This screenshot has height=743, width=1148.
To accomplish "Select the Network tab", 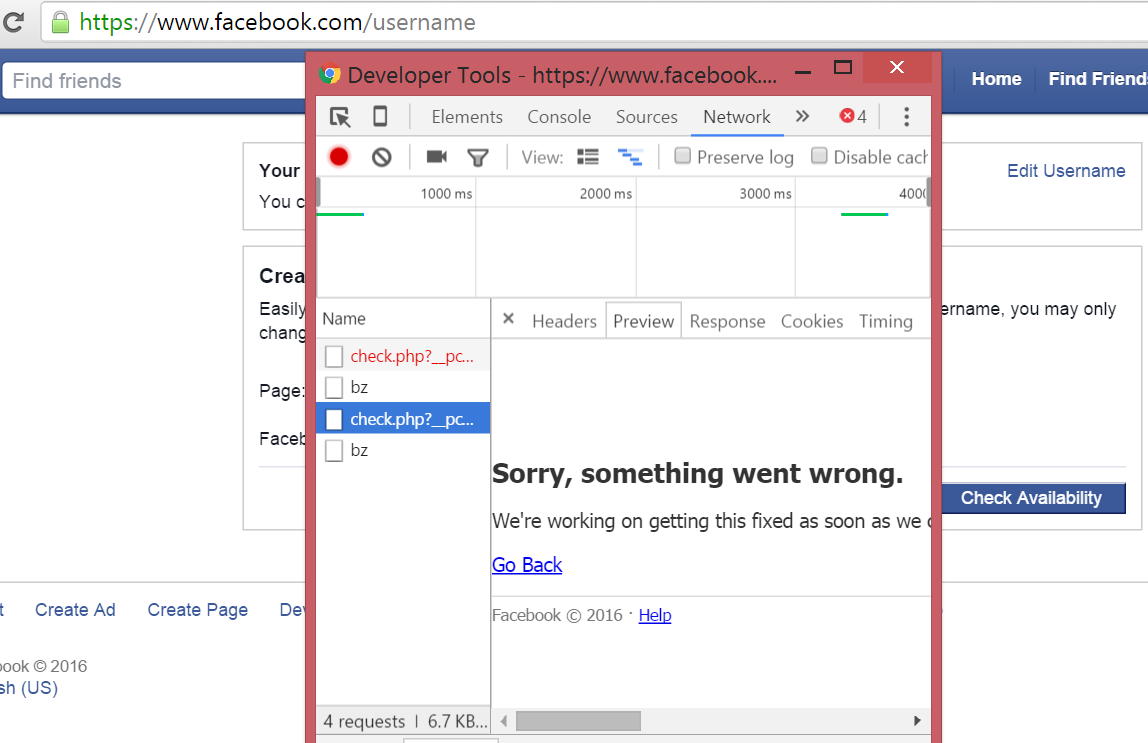I will 737,117.
